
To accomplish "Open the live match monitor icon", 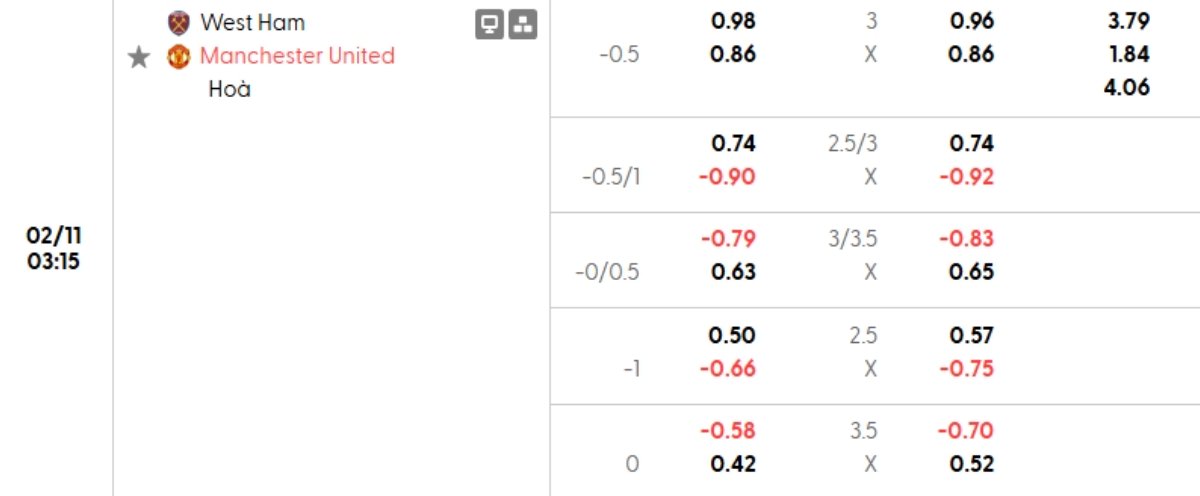I will 489,25.
